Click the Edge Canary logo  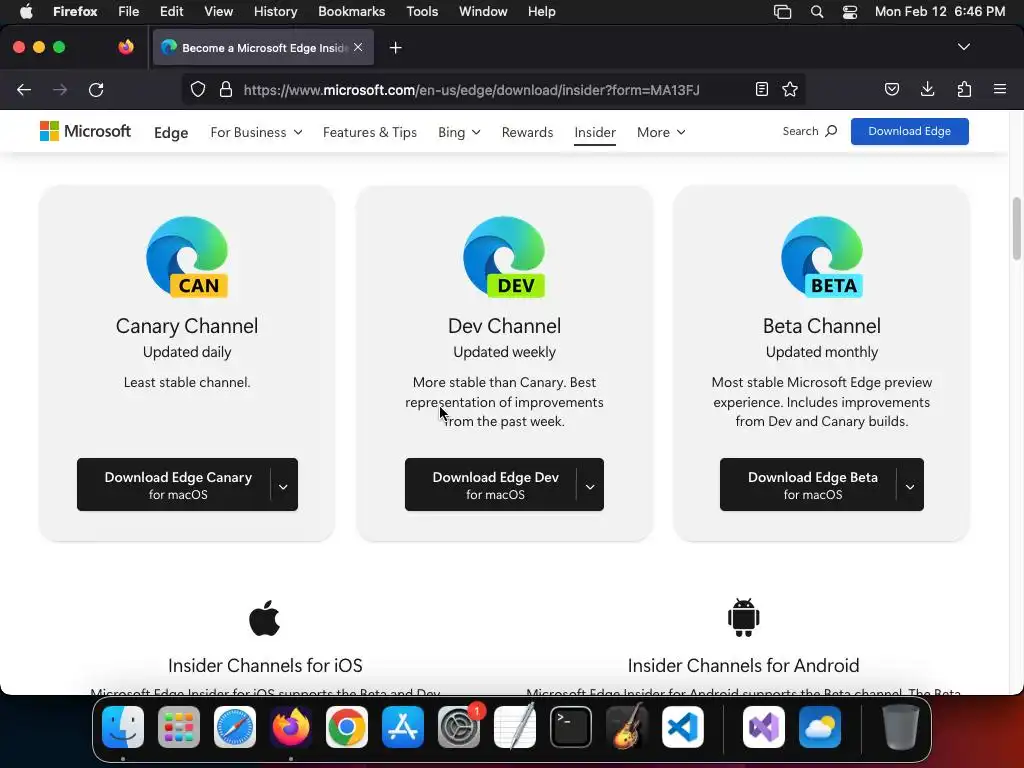(x=187, y=257)
